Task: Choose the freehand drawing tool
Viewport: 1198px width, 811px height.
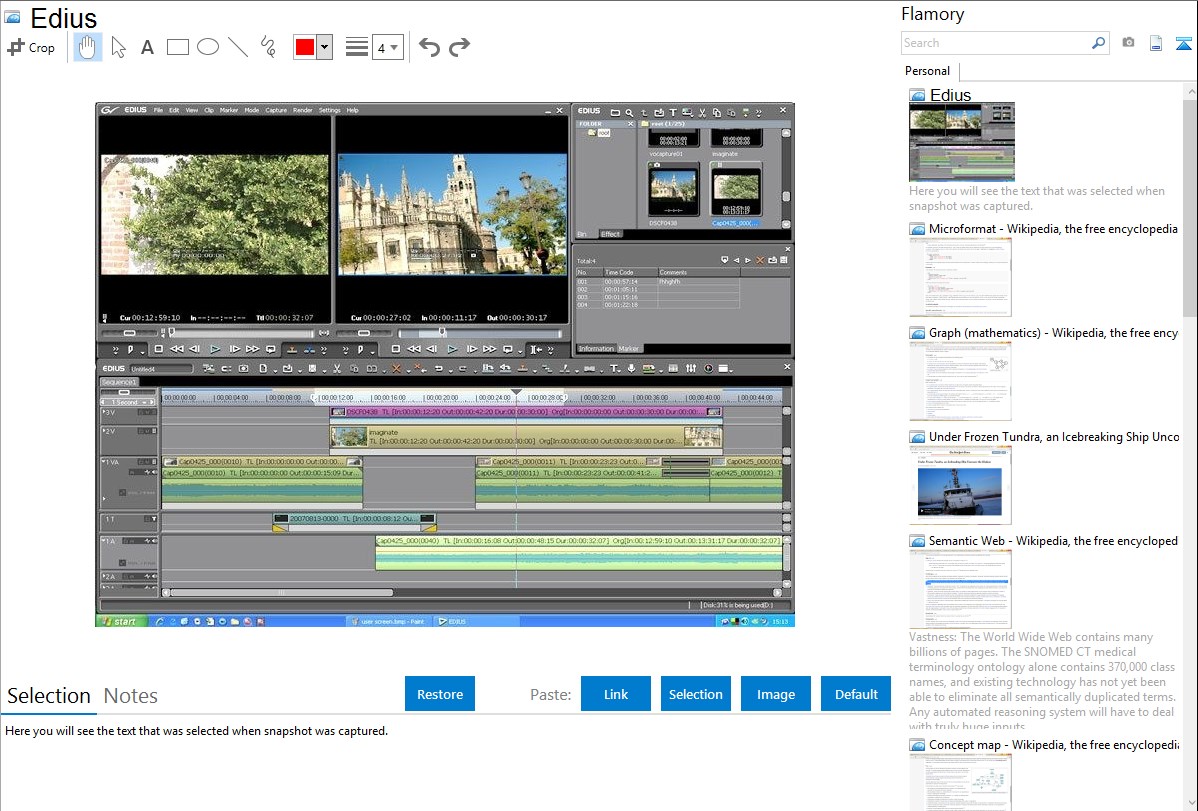Action: (x=268, y=47)
